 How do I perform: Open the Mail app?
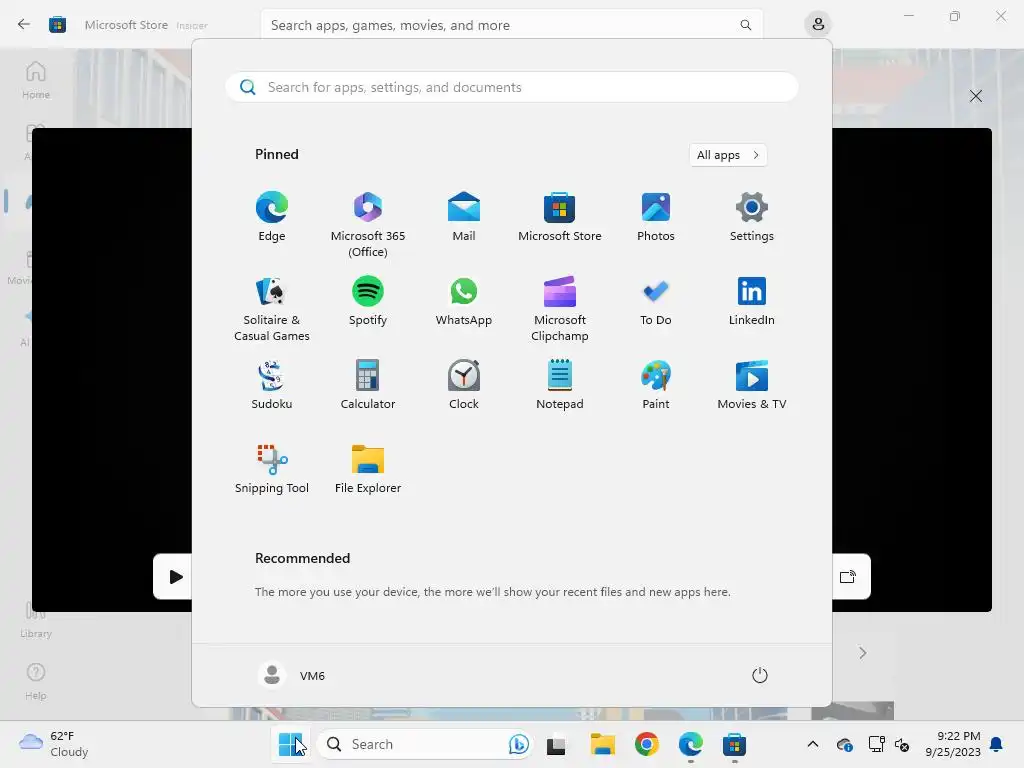464,217
